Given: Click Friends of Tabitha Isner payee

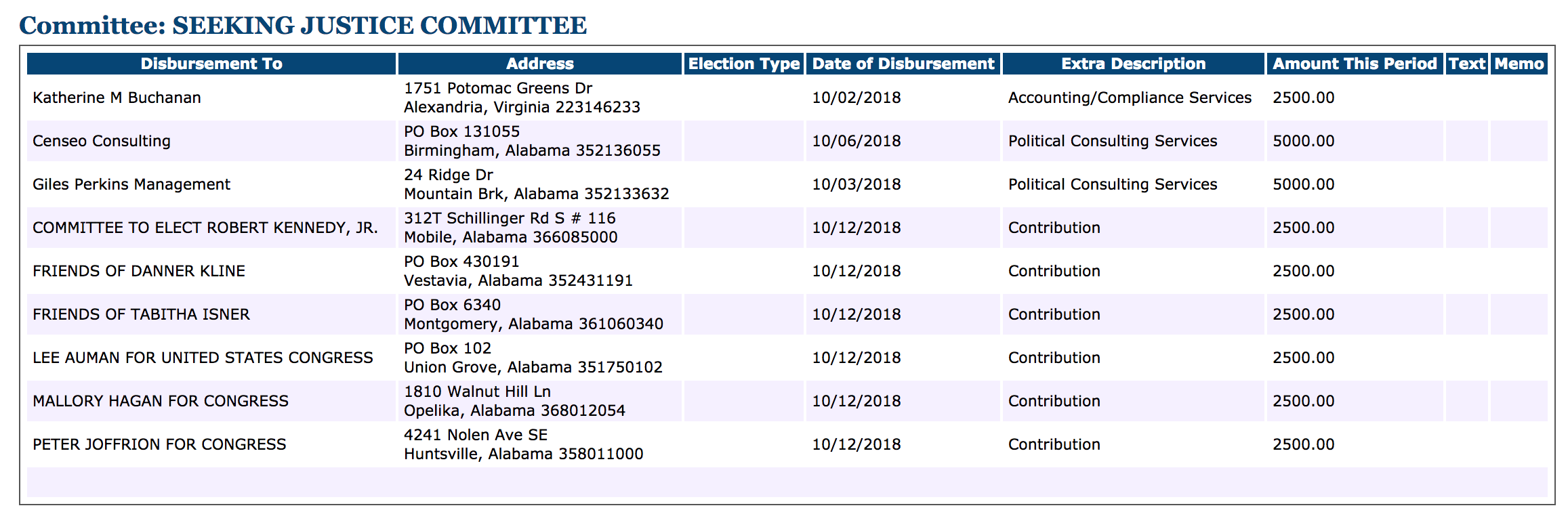Looking at the screenshot, I should (x=141, y=314).
